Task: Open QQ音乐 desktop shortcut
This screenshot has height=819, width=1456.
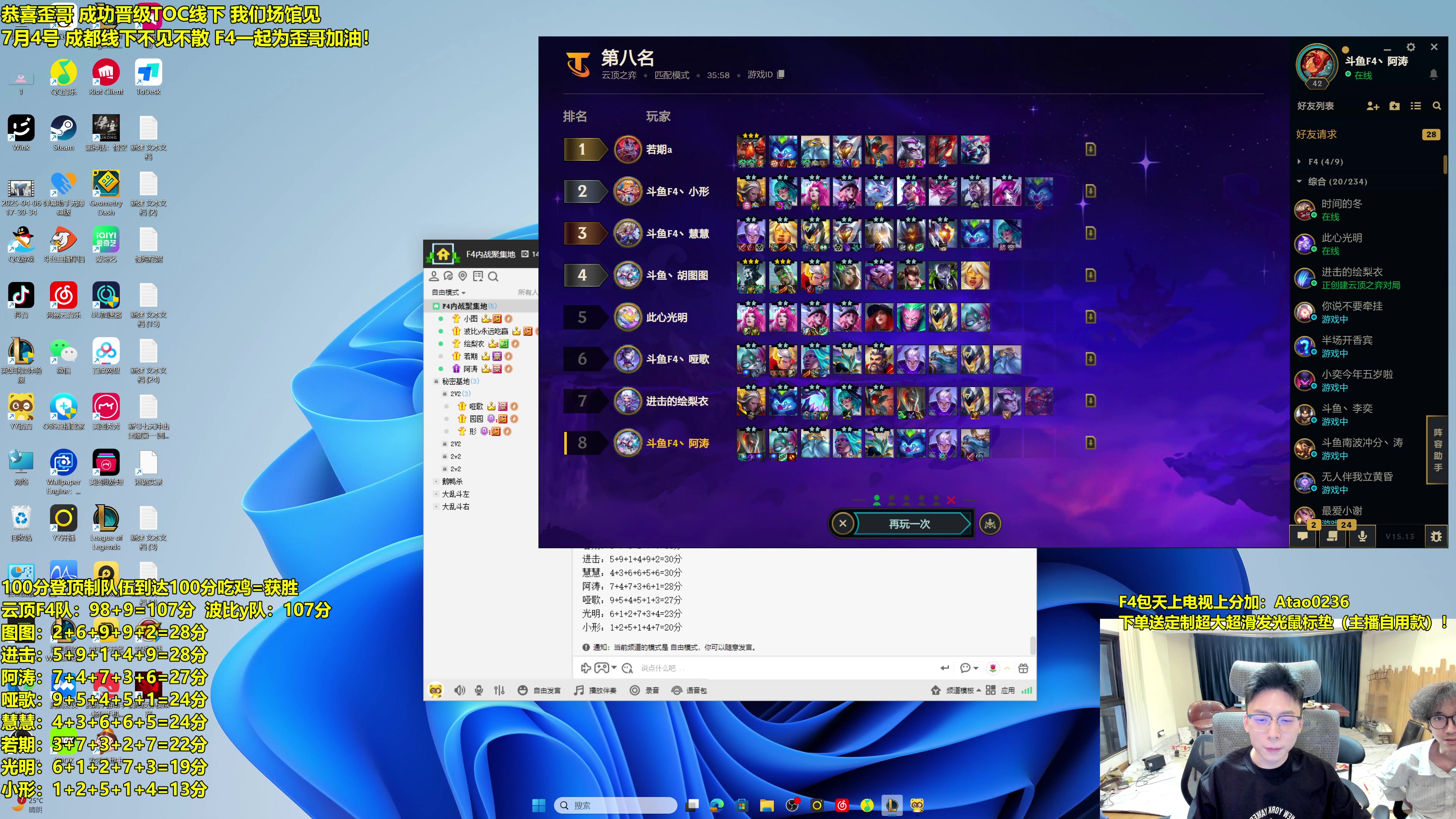Action: (63, 77)
